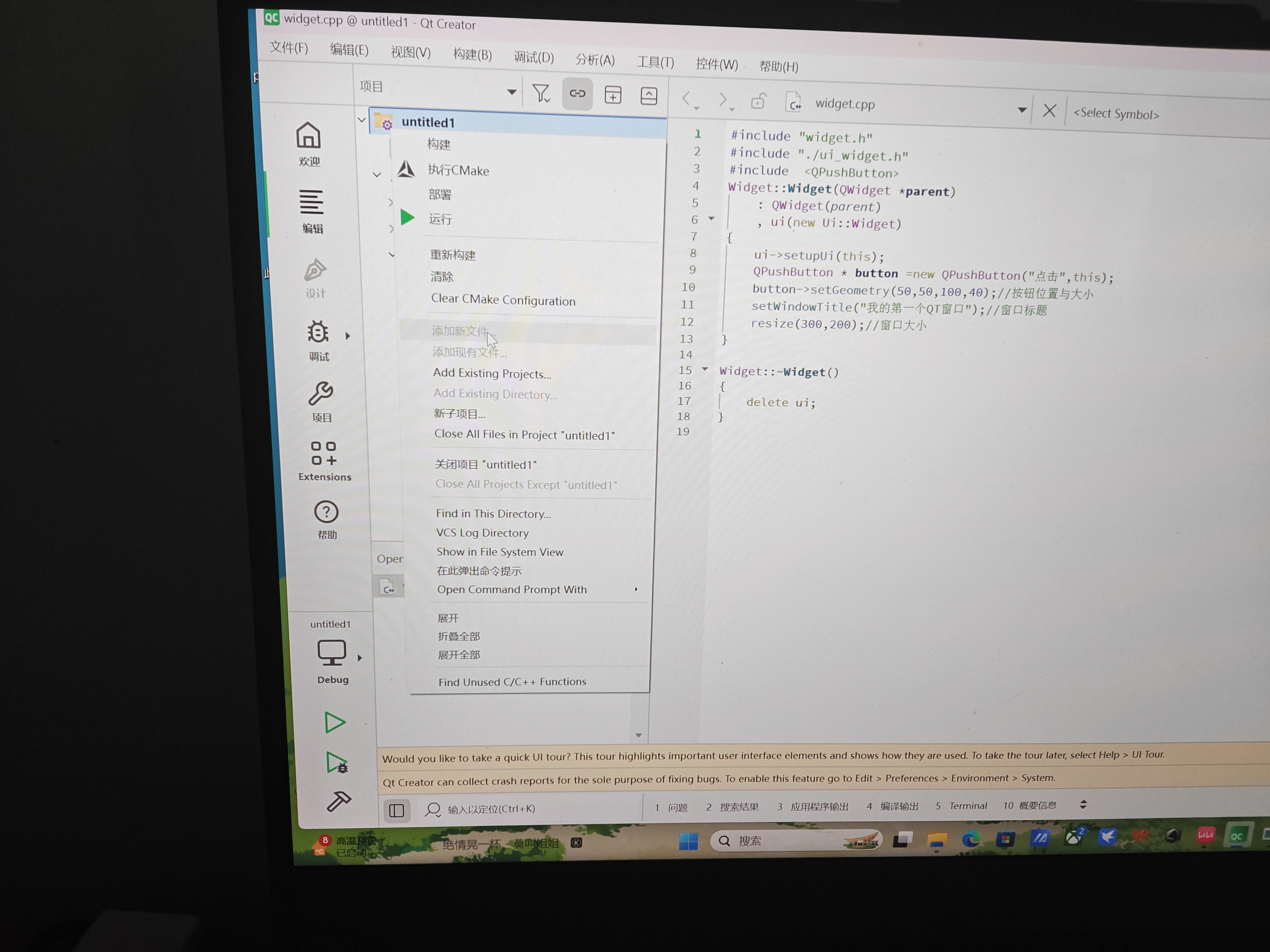Open the 5 Terminal pane
1270x952 pixels.
(x=961, y=806)
